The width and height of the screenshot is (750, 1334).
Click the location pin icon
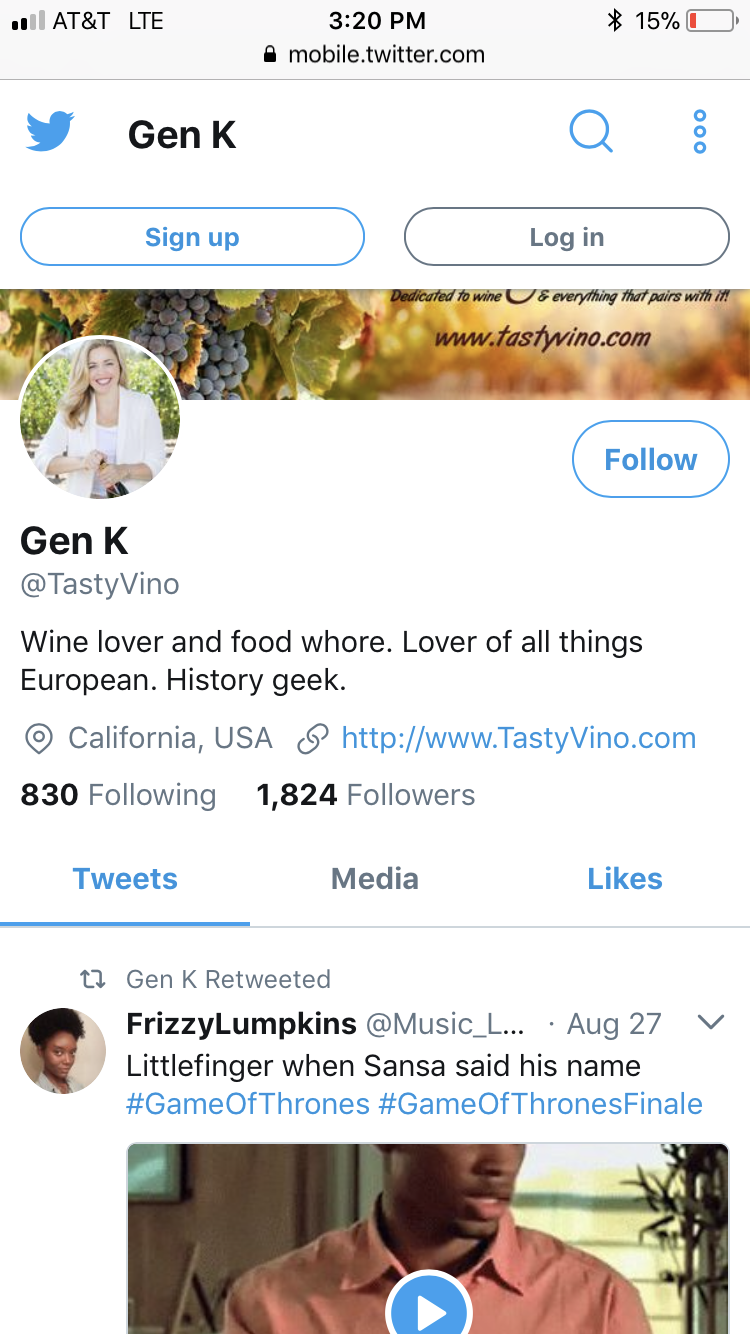tap(38, 739)
